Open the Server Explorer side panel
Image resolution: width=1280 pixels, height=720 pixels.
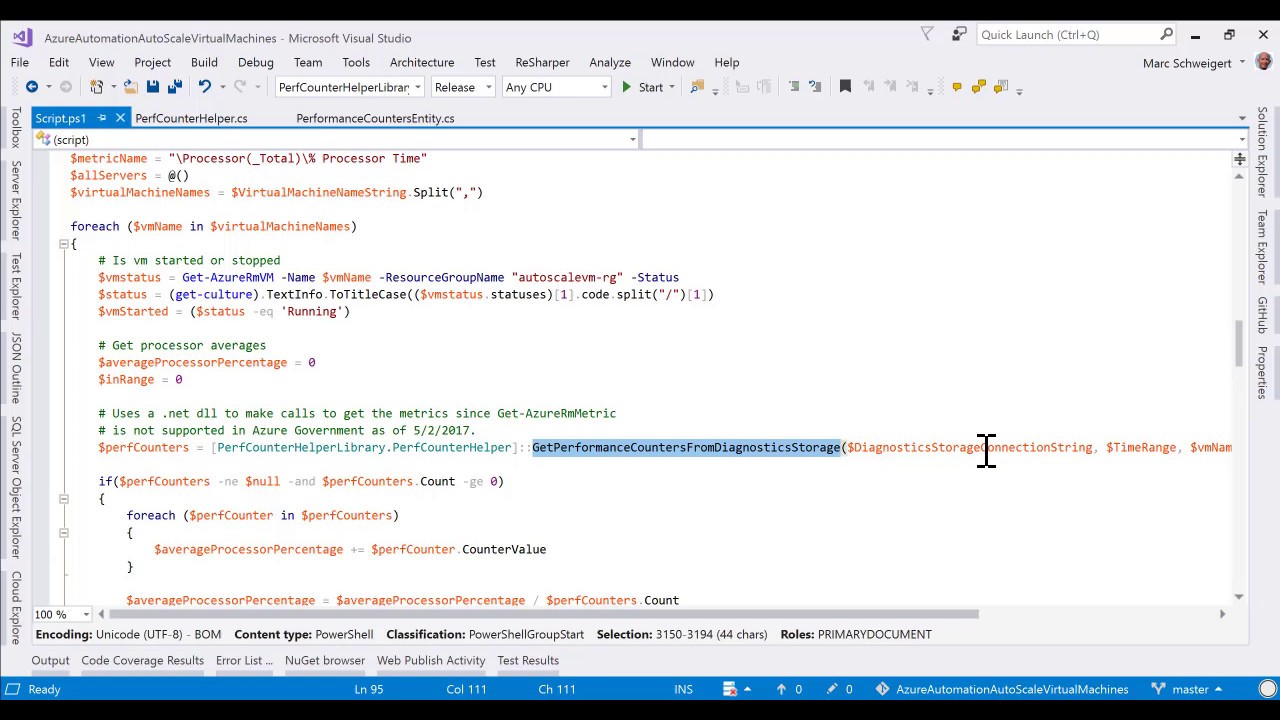16,199
